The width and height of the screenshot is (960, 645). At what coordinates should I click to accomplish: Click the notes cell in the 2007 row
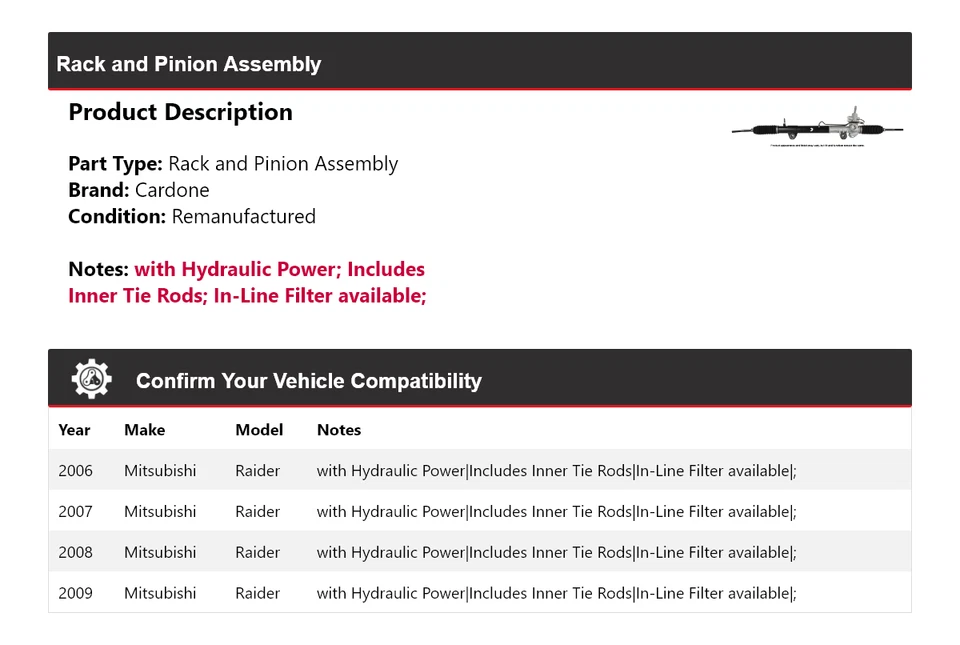tap(556, 511)
